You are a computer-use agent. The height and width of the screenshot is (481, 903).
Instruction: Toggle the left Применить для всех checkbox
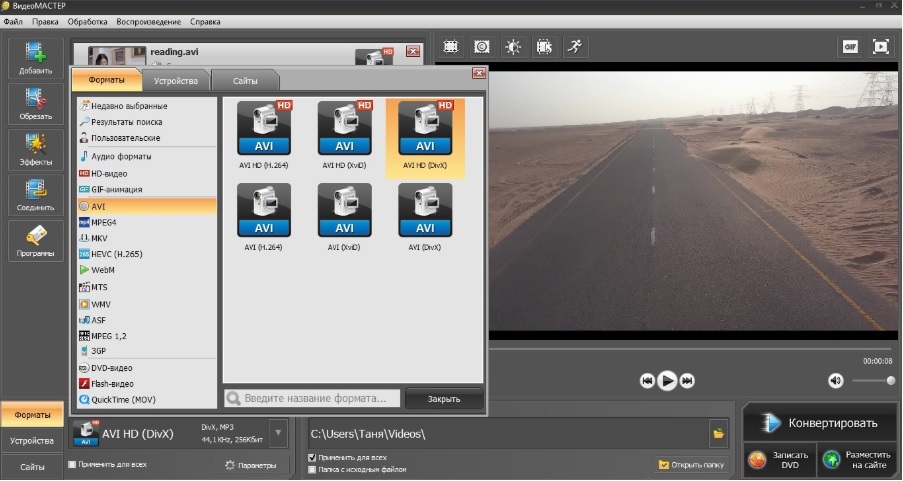pyautogui.click(x=72, y=465)
